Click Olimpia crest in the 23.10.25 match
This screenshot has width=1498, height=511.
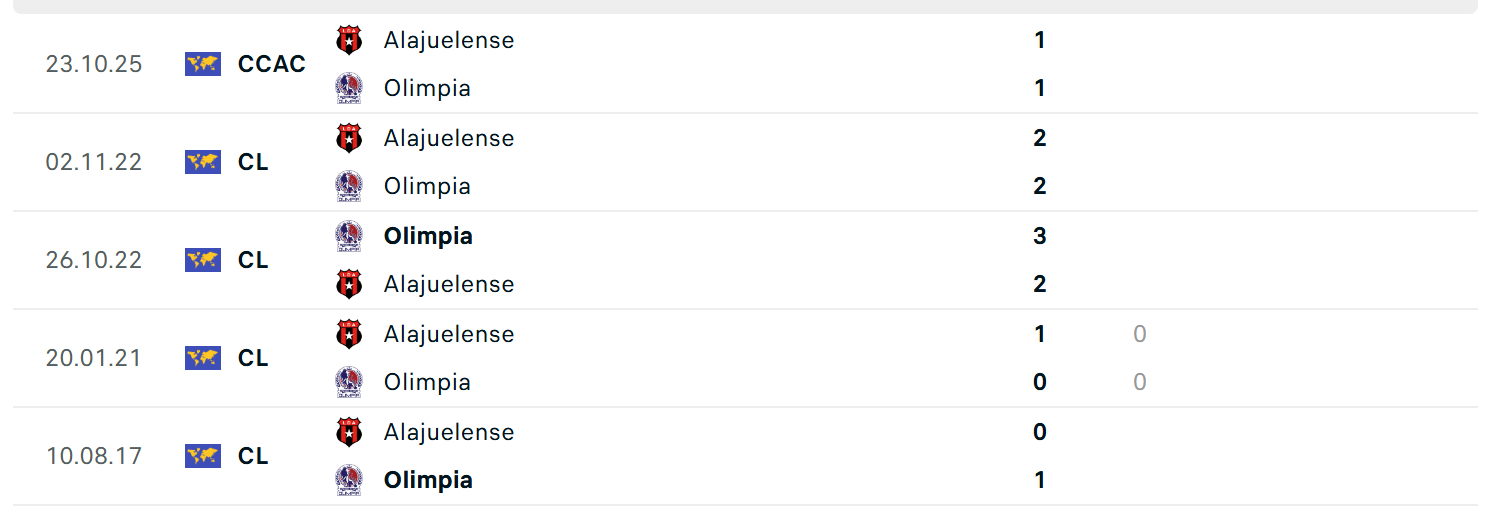click(x=349, y=88)
